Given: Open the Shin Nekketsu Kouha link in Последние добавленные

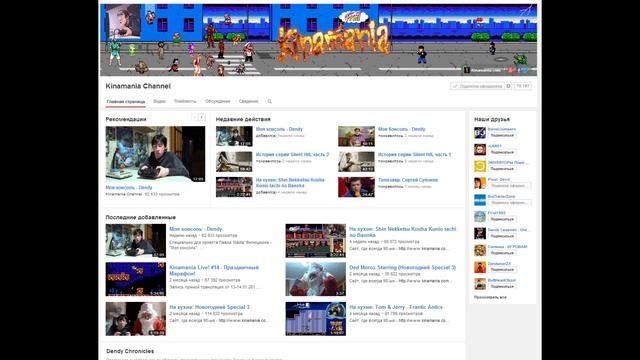Looking at the screenshot, I should click(402, 232).
